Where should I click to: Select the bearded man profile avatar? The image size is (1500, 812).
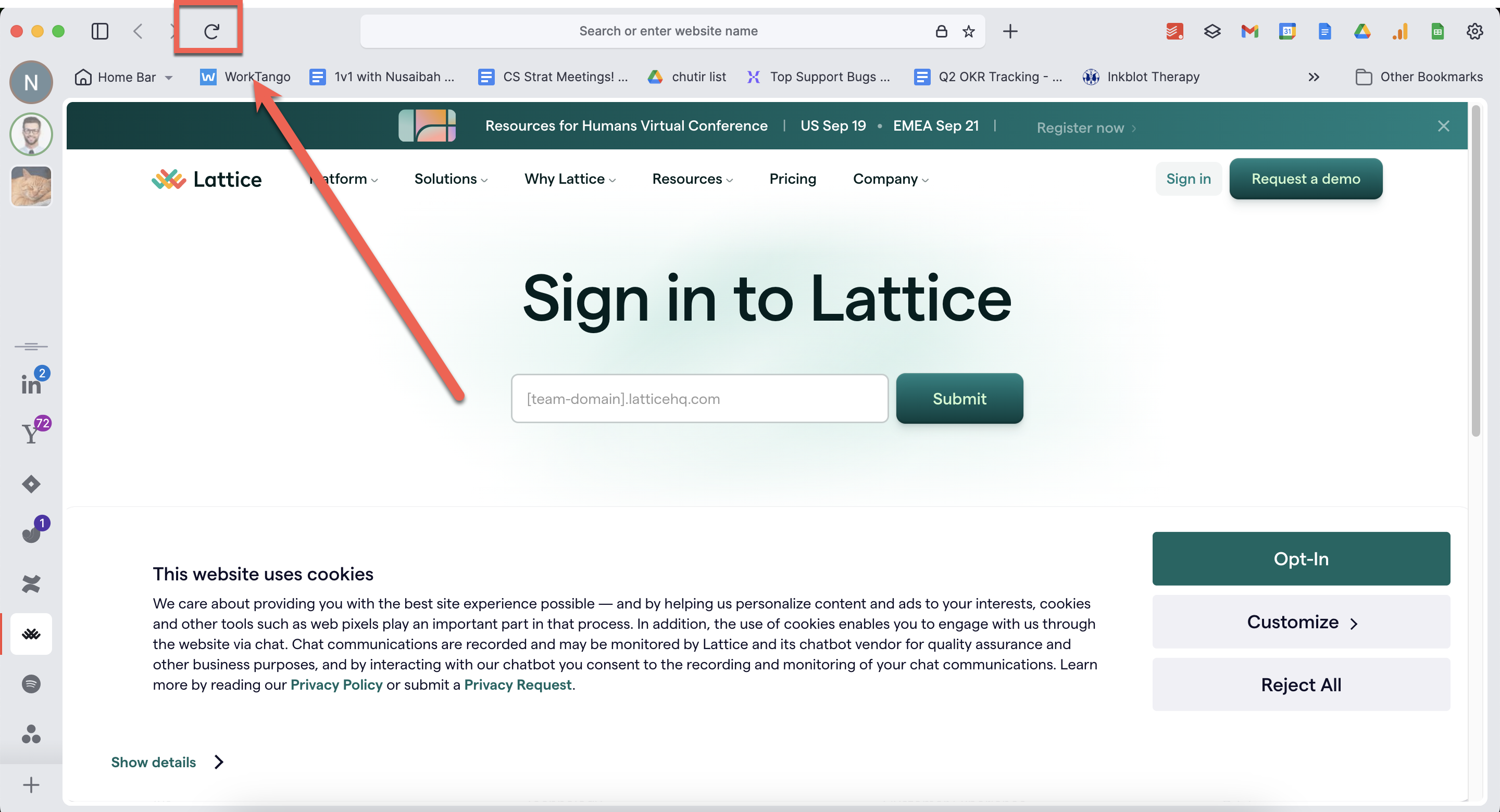click(x=31, y=134)
